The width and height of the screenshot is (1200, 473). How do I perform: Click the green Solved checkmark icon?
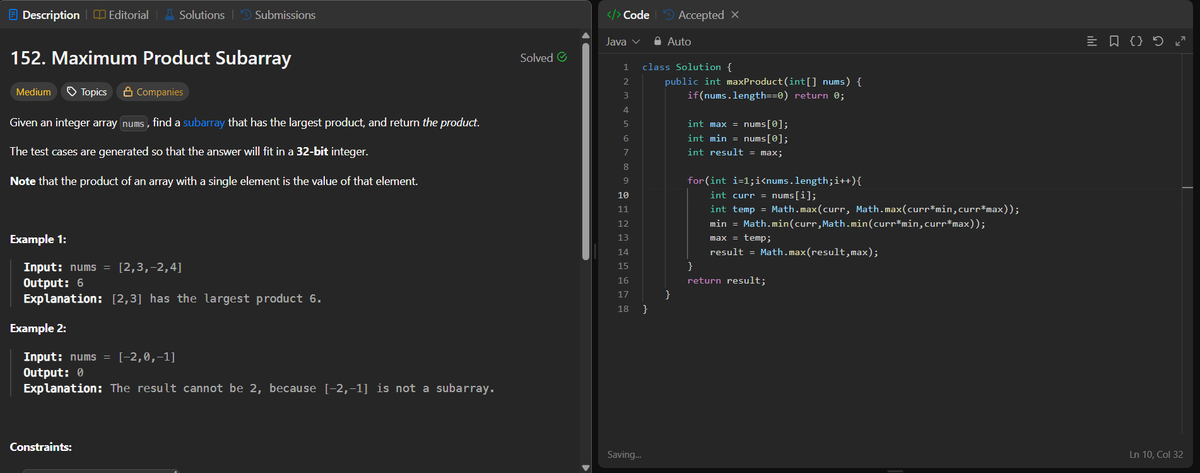click(x=562, y=58)
